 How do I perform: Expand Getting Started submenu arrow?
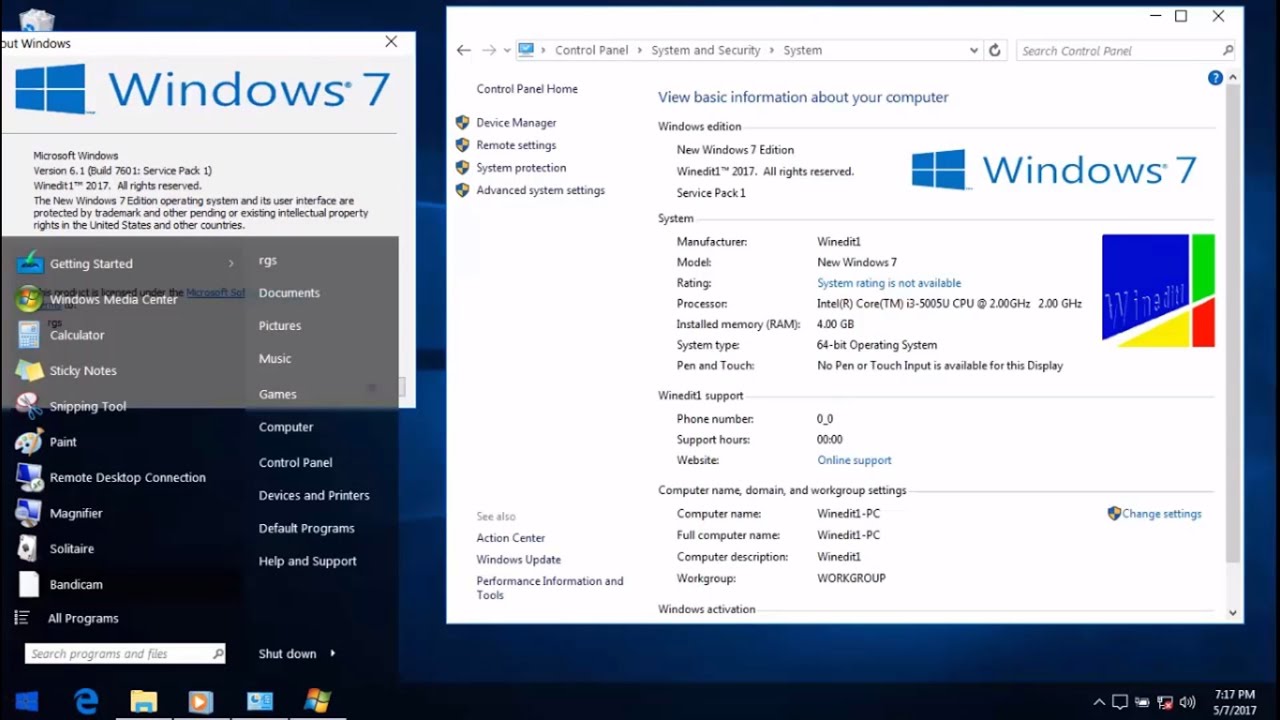click(x=231, y=263)
